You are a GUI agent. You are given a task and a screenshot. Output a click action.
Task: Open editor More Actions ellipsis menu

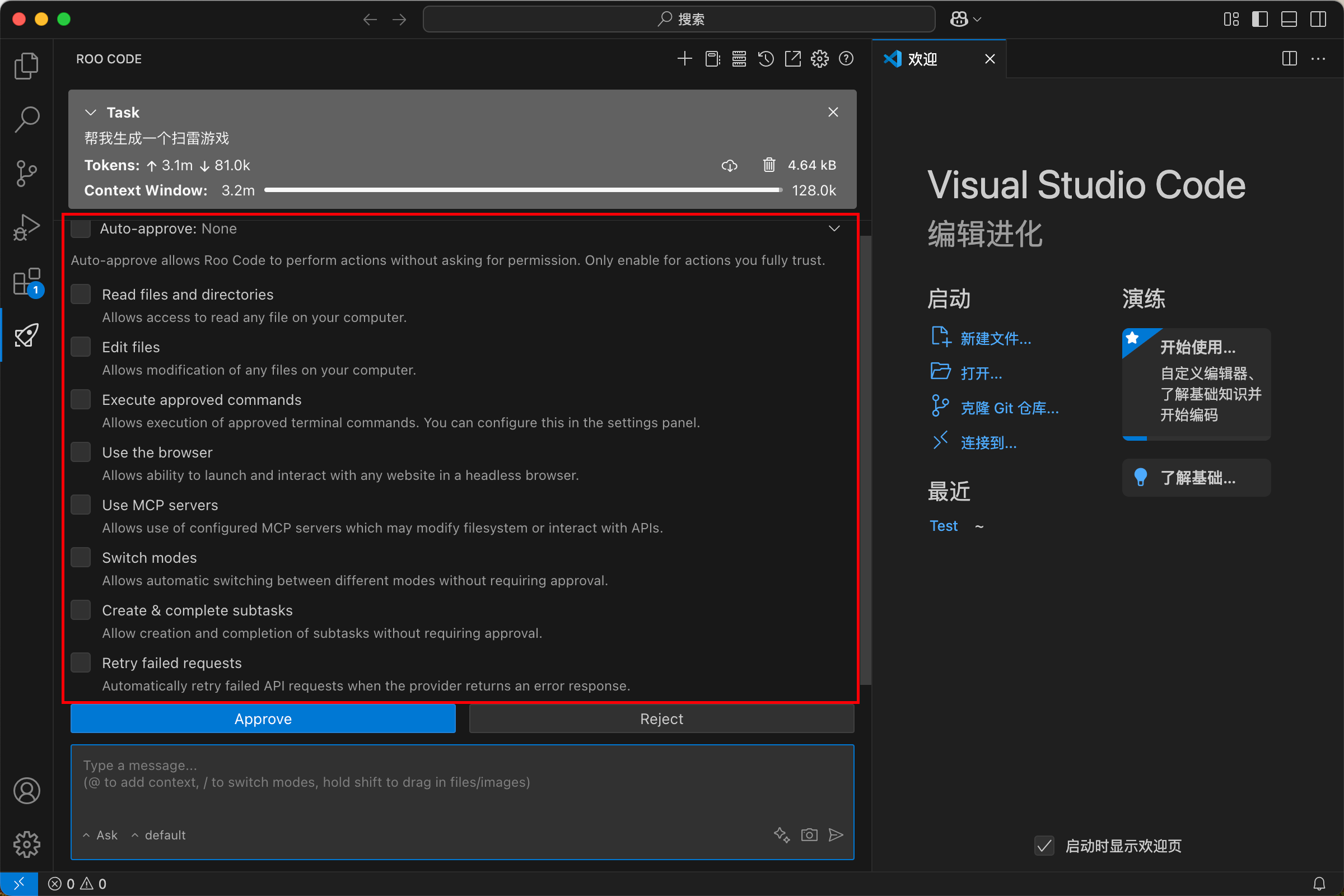pos(1318,58)
